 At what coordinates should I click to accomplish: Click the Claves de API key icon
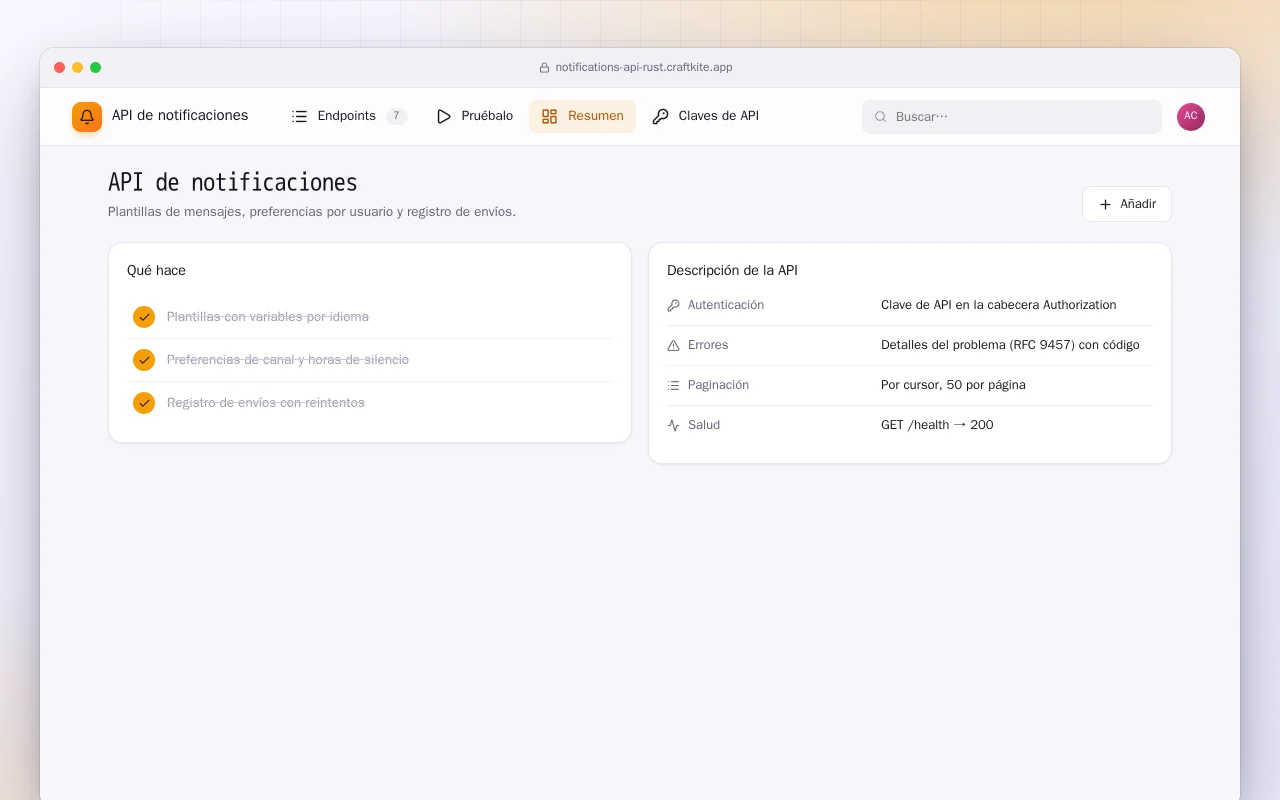660,116
